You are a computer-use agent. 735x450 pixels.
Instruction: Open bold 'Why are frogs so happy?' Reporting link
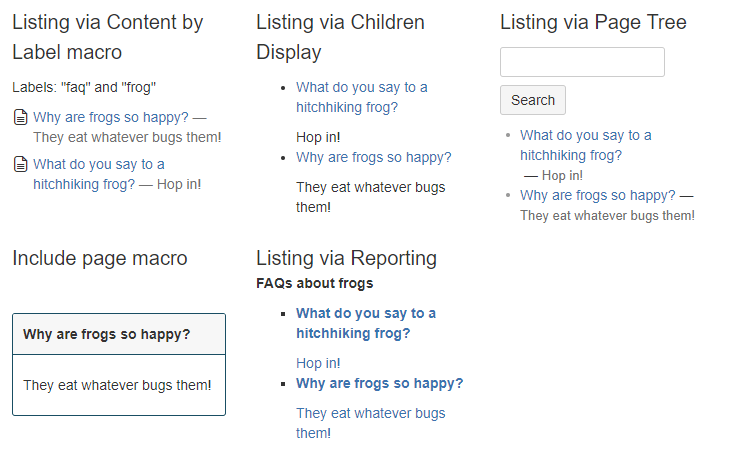click(x=379, y=383)
